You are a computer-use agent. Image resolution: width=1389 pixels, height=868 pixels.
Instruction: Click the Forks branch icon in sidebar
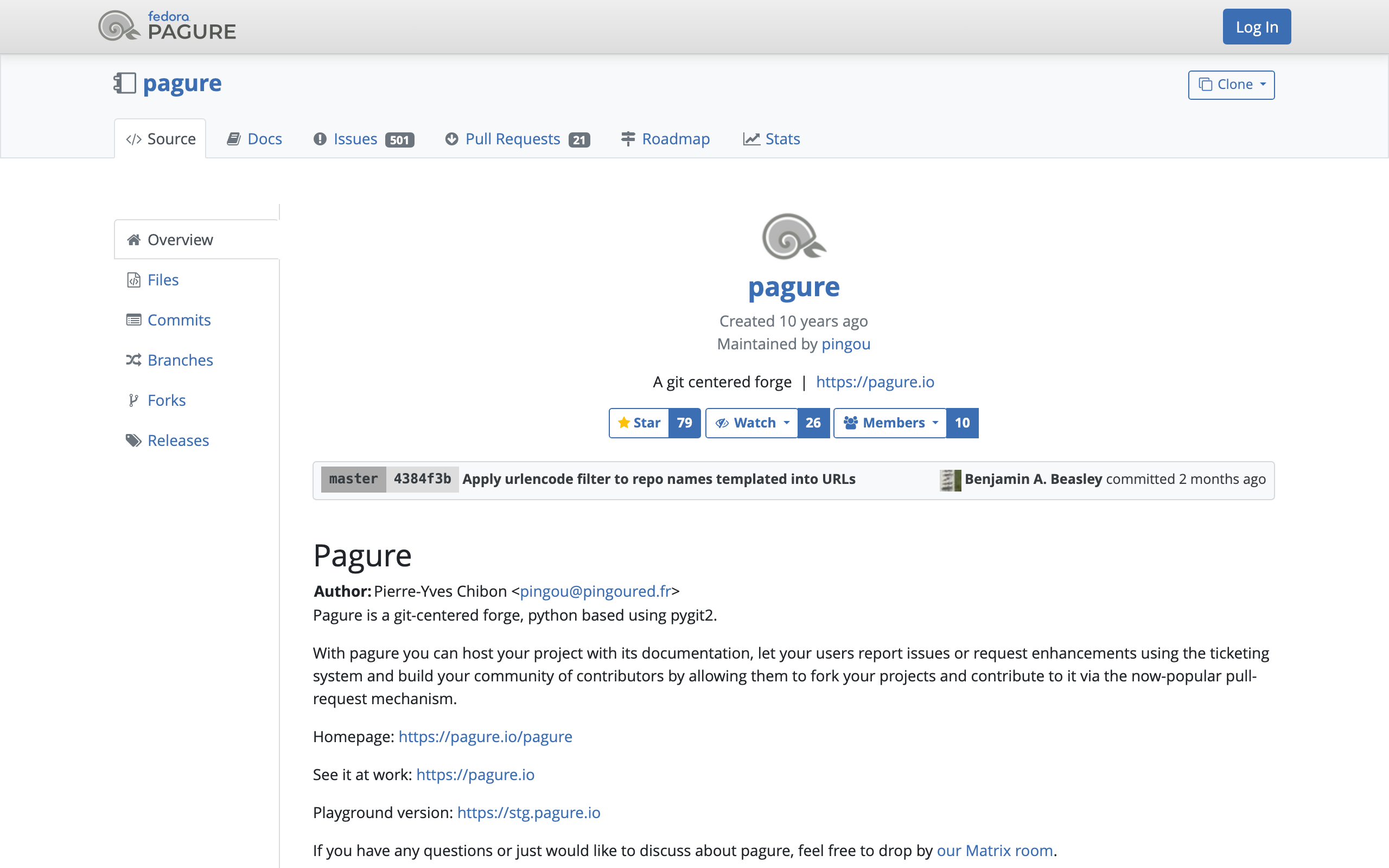[x=133, y=400]
